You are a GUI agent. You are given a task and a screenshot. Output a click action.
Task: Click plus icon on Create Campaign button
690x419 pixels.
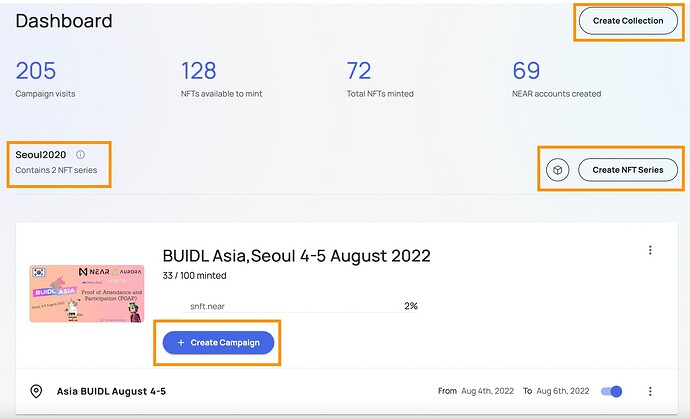(181, 342)
